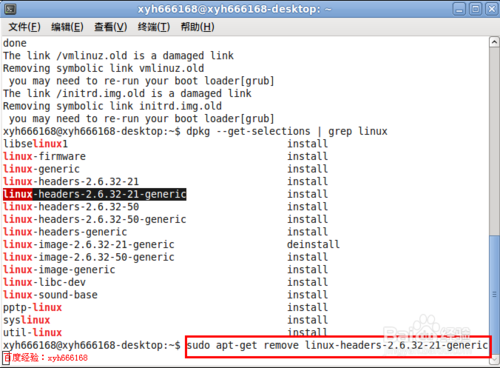Click the 'linux-headers-2.6.32-21' line
The height and width of the screenshot is (368, 500).
click(71, 182)
